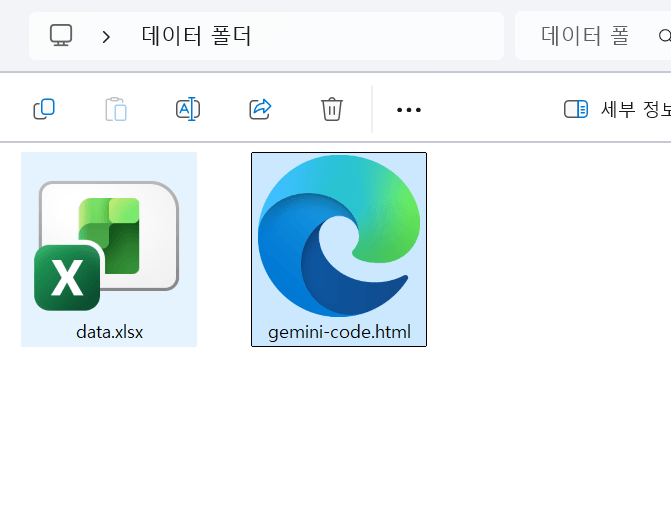
Task: Click the This PC monitor icon
Action: click(61, 36)
